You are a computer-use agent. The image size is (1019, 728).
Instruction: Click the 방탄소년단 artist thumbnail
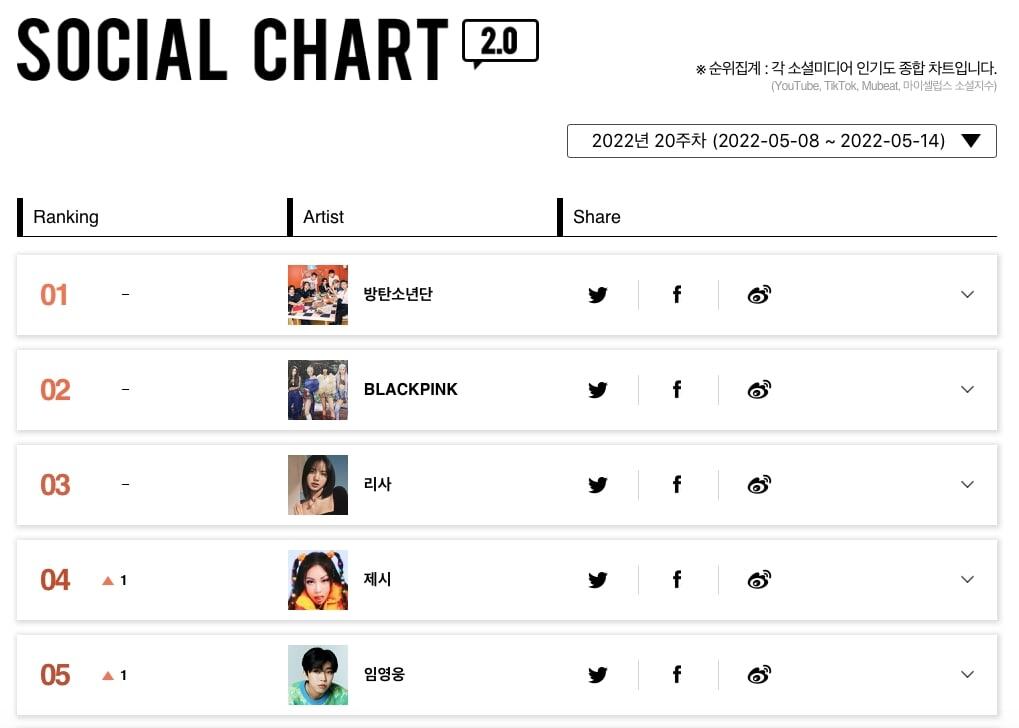[x=318, y=295]
